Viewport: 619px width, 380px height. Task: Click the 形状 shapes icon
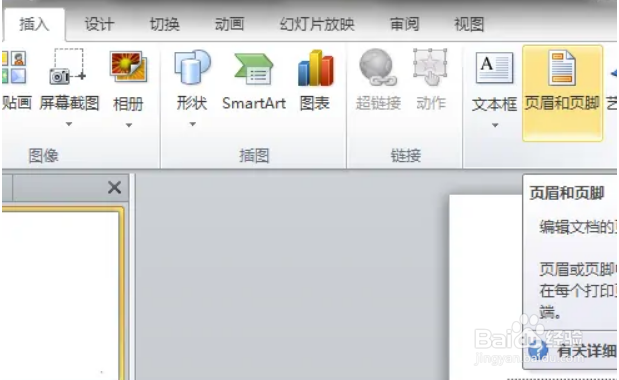192,67
